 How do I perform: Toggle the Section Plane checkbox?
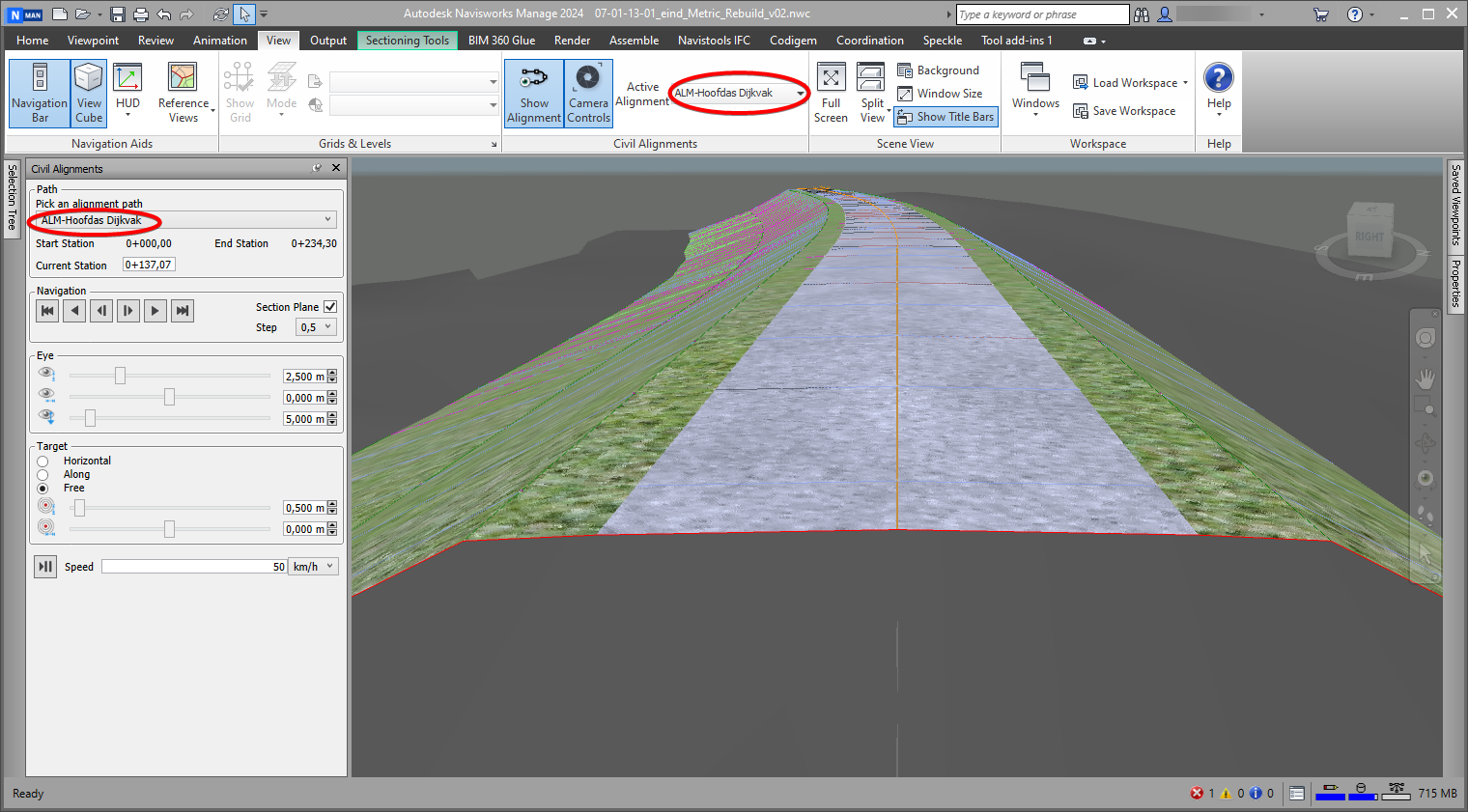click(330, 307)
